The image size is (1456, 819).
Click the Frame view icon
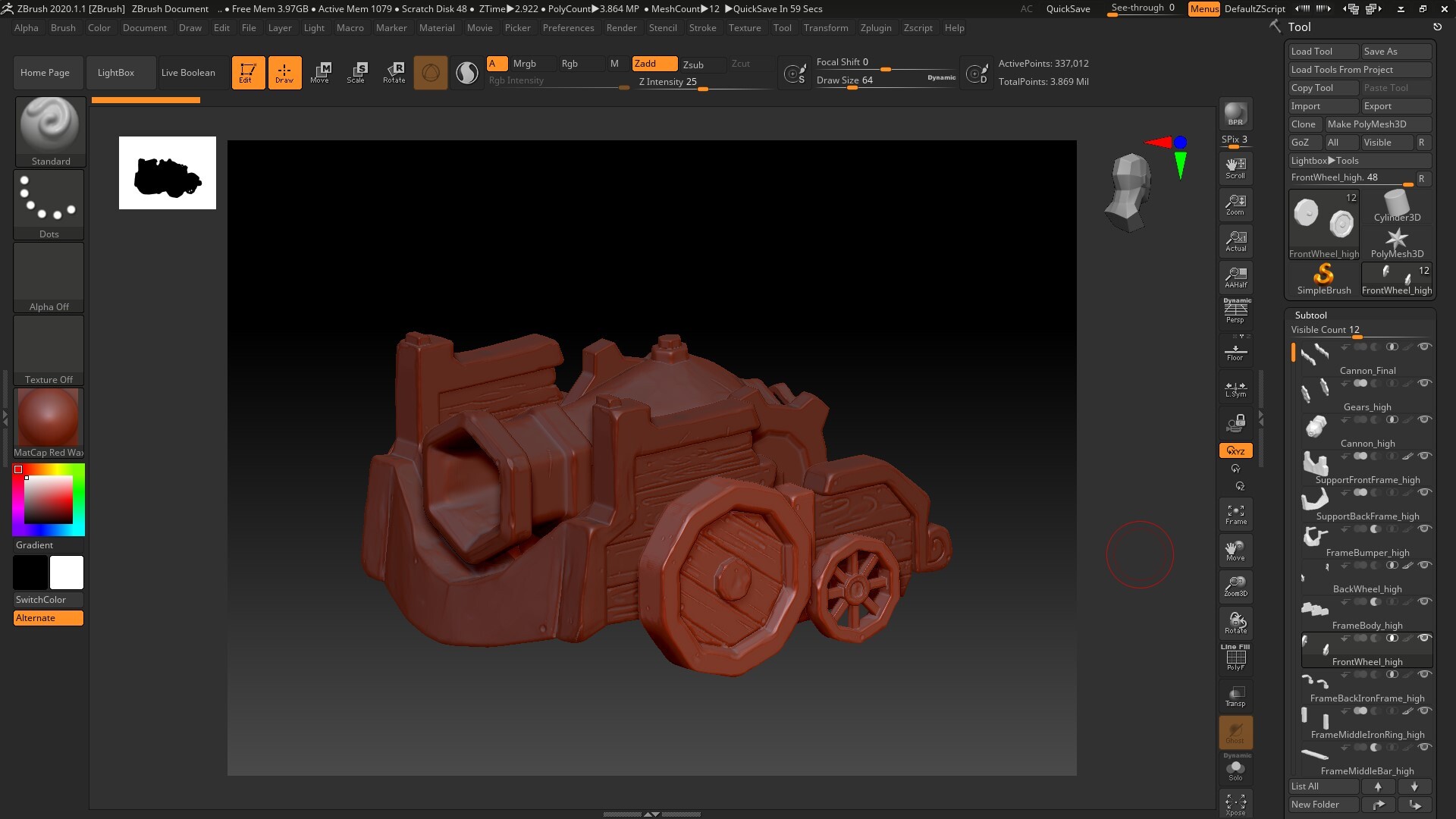(x=1235, y=514)
